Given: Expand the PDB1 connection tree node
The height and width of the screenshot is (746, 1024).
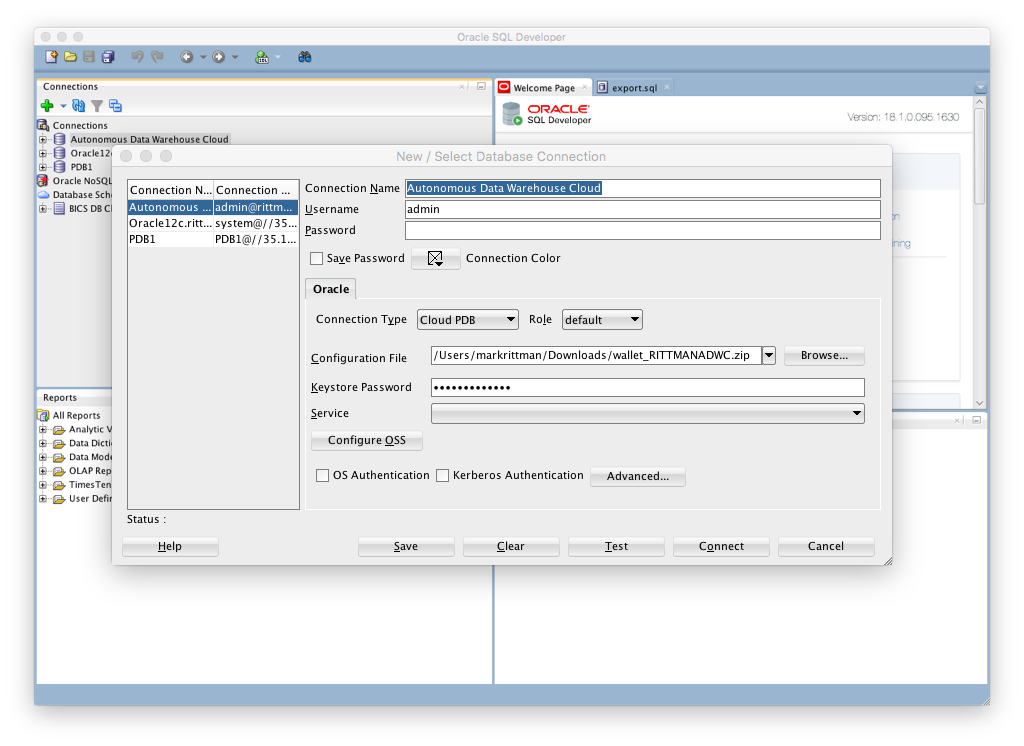Looking at the screenshot, I should click(x=43, y=167).
